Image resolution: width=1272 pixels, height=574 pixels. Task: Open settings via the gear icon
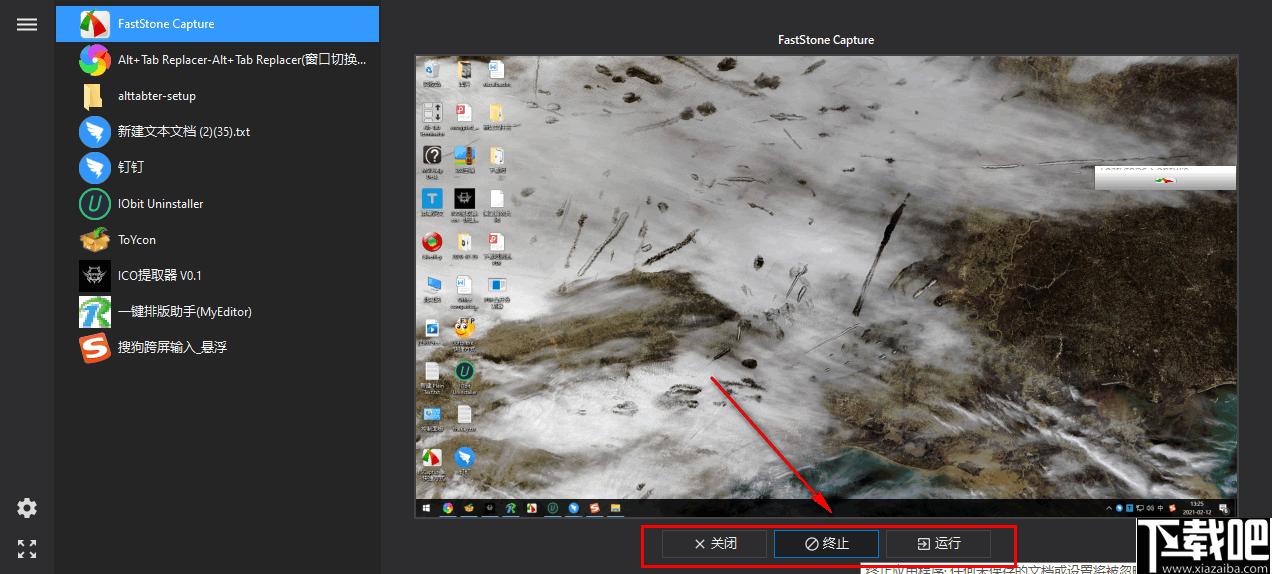pyautogui.click(x=27, y=508)
